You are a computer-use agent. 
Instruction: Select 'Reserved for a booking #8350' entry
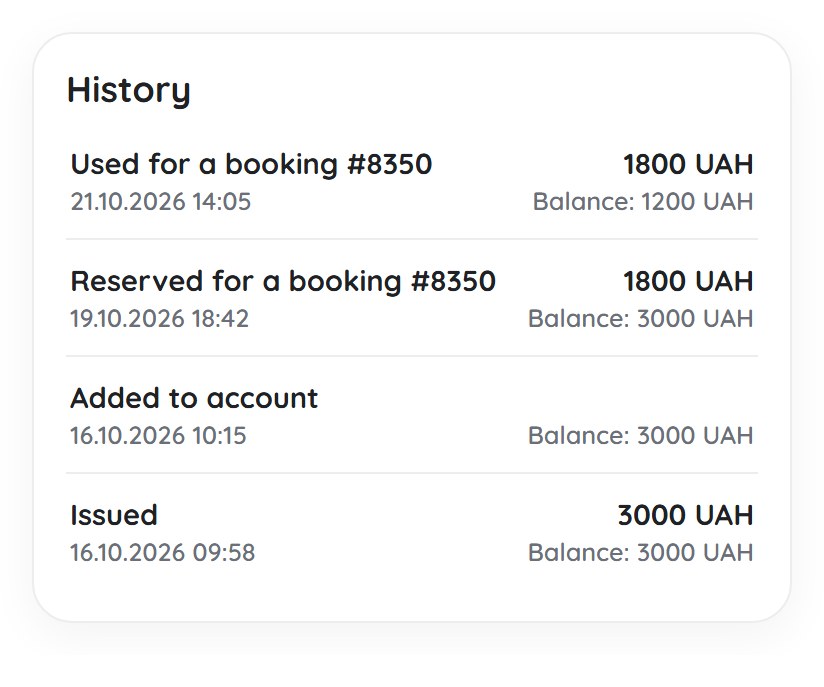click(x=283, y=281)
